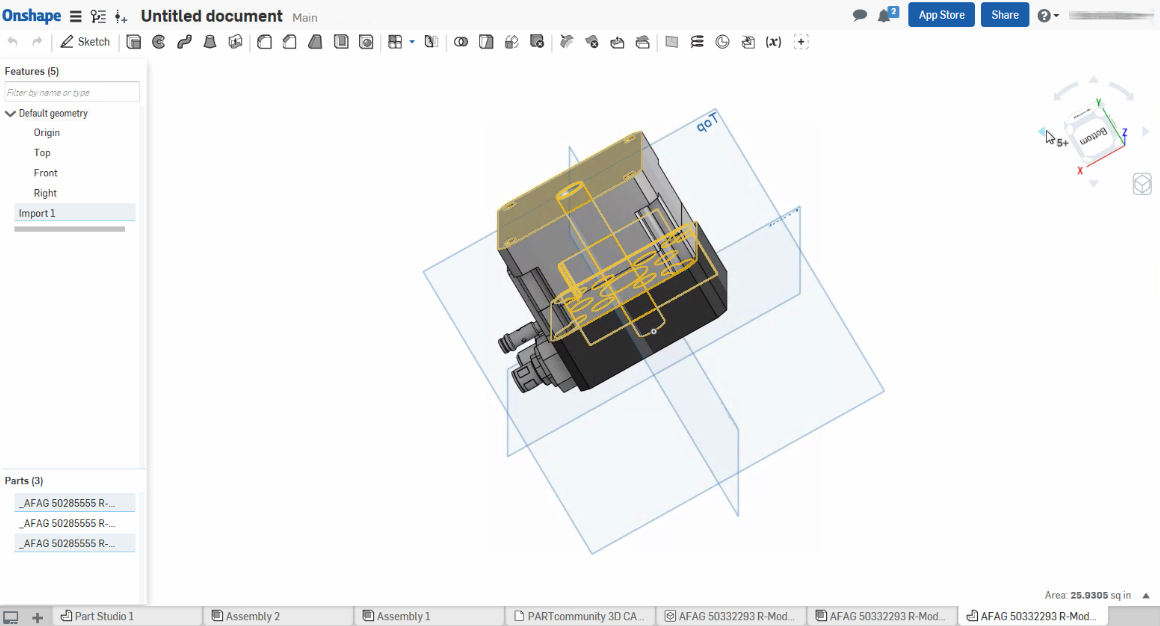Open the view cube display options
Viewport: 1160px width, 626px height.
(x=1141, y=184)
